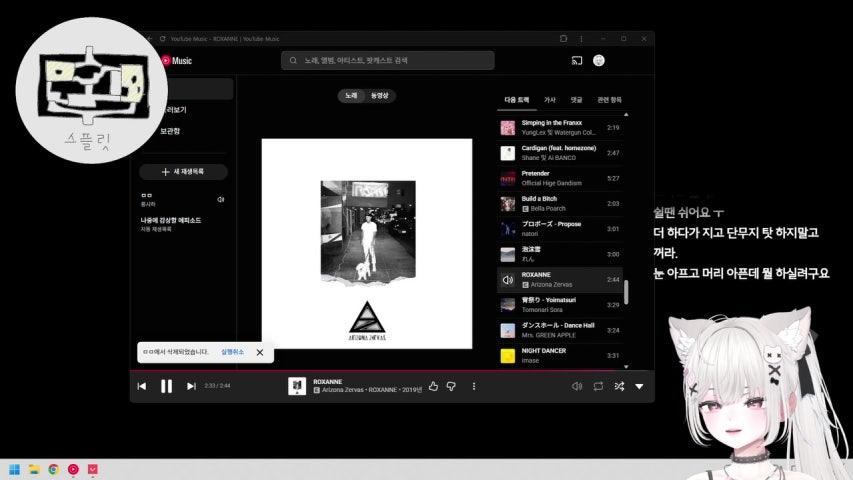Toggle shuffle in player bar

click(619, 386)
